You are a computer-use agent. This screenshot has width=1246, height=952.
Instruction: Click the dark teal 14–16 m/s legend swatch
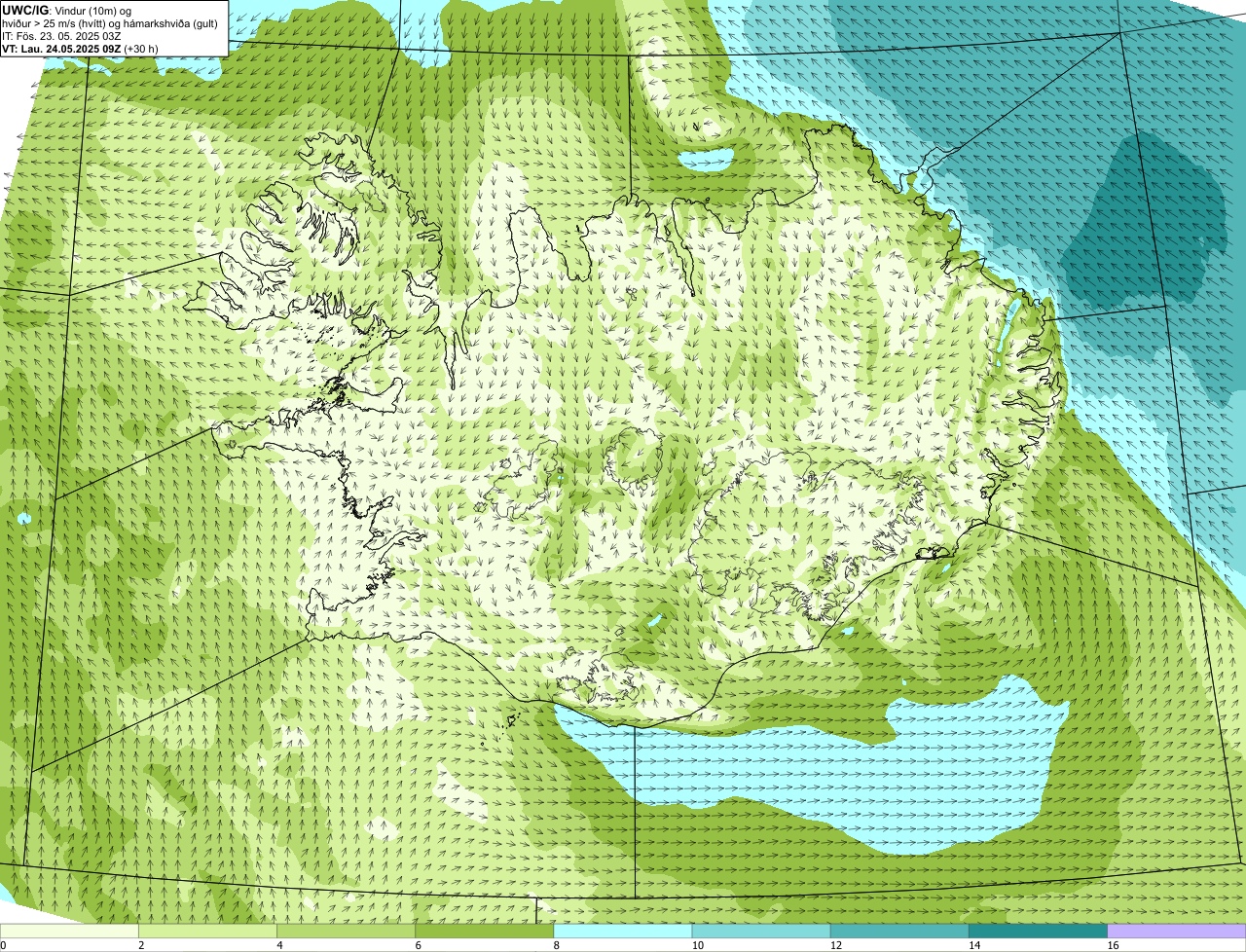[1038, 931]
